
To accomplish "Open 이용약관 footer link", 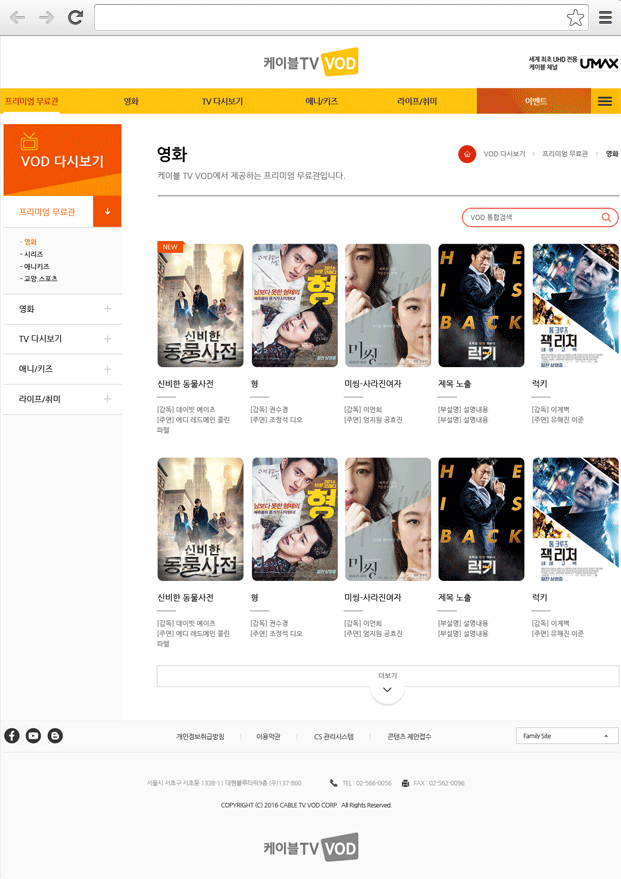I will [x=268, y=737].
